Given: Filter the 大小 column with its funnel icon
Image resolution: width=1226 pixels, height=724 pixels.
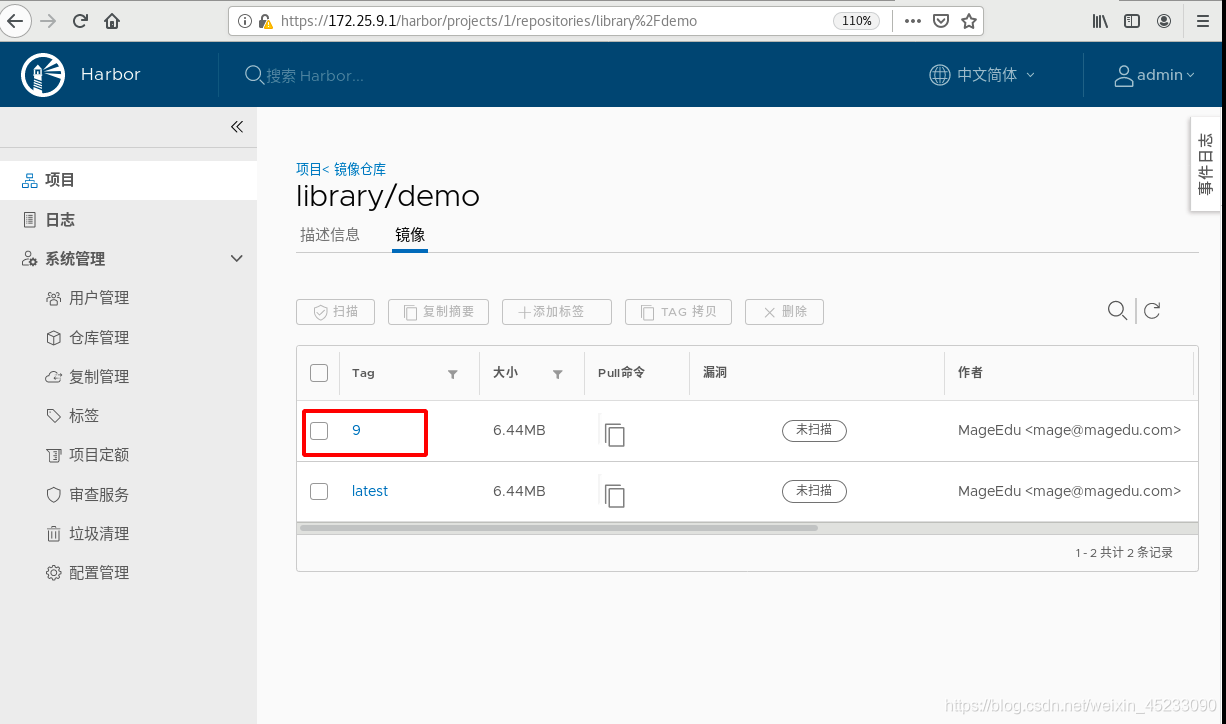Looking at the screenshot, I should [x=558, y=374].
